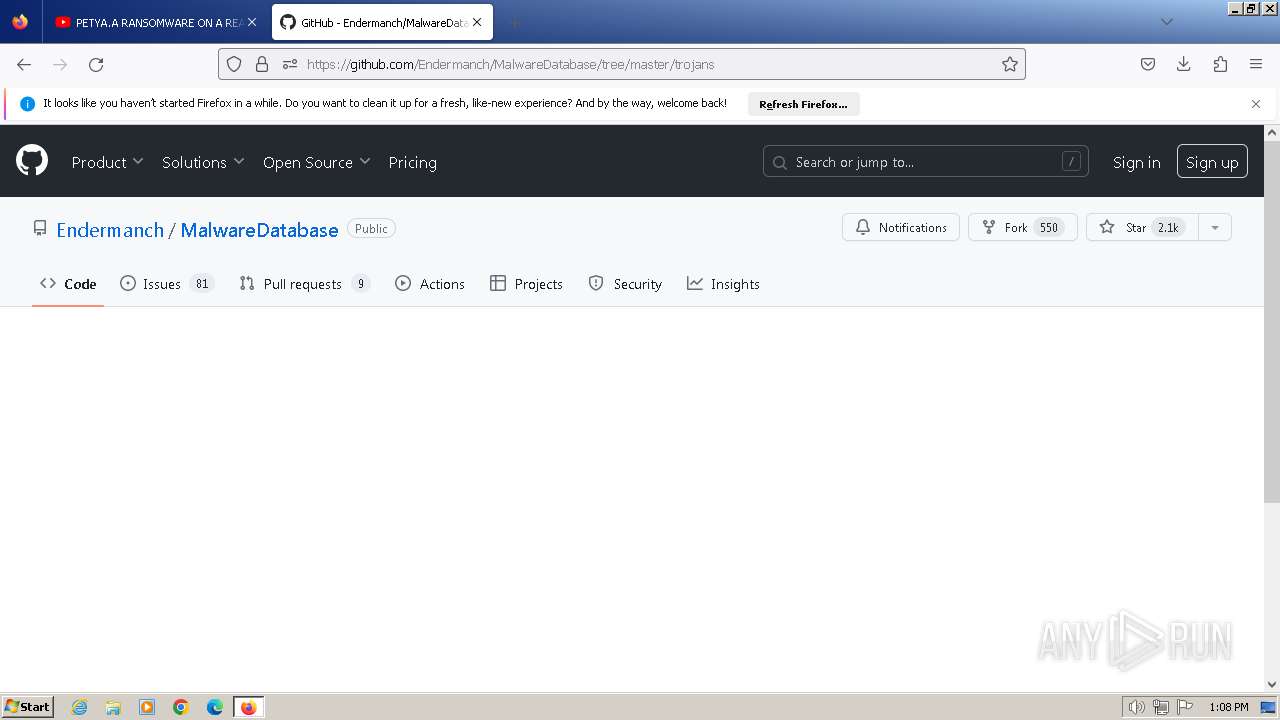Open the Pricing link
The width and height of the screenshot is (1280, 720).
[x=412, y=162]
